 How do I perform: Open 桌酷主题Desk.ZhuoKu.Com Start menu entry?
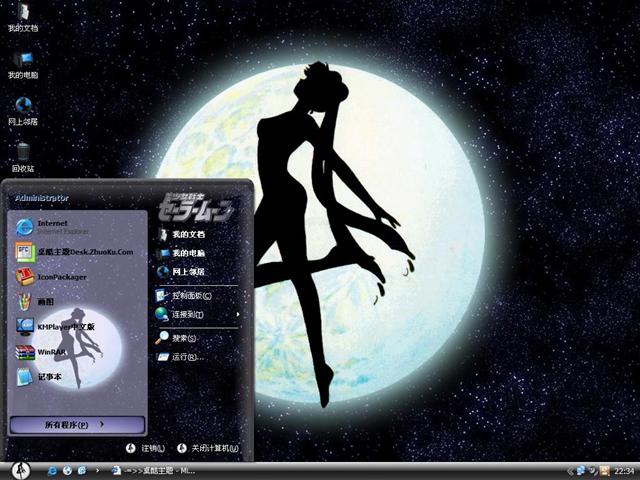coord(77,252)
